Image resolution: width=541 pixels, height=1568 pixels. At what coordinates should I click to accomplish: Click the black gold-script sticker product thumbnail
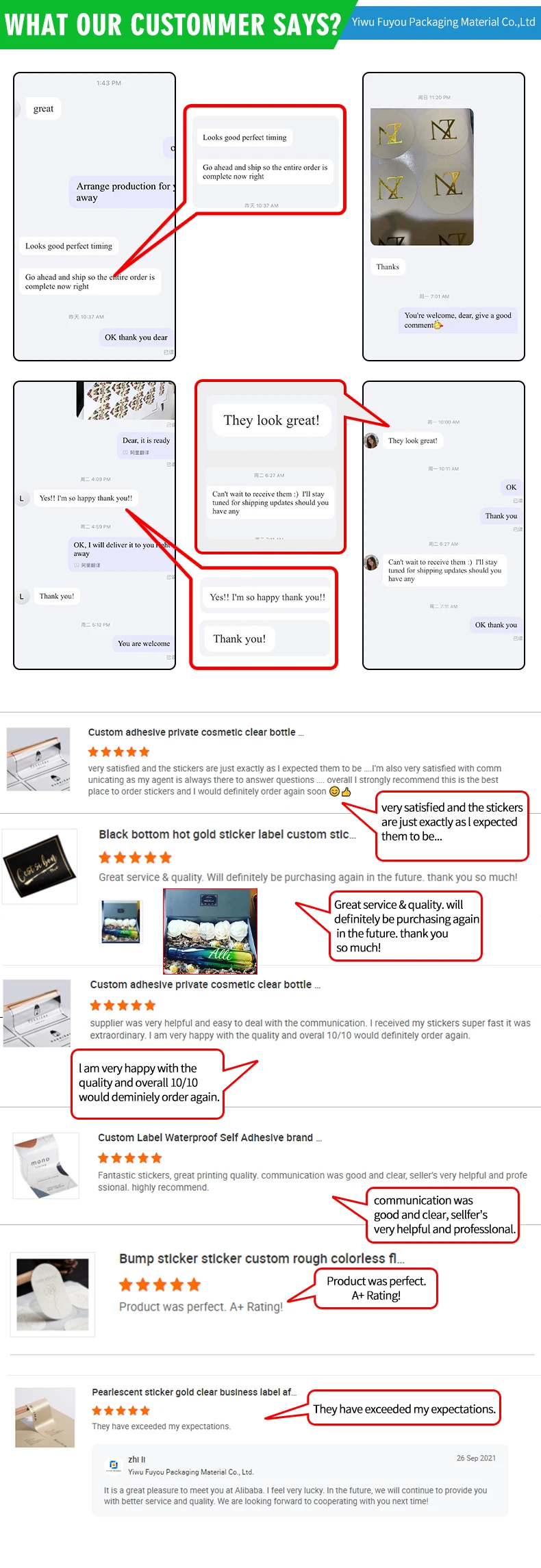tap(40, 866)
